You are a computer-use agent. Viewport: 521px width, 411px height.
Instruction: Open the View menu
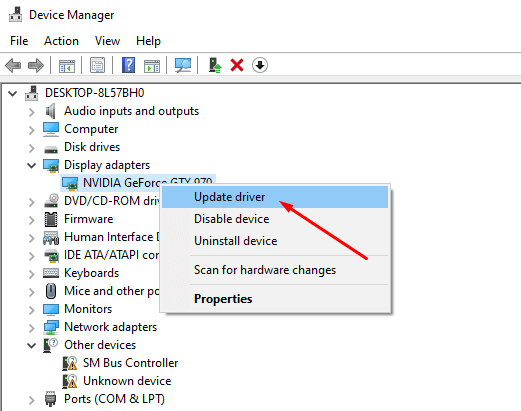click(107, 41)
